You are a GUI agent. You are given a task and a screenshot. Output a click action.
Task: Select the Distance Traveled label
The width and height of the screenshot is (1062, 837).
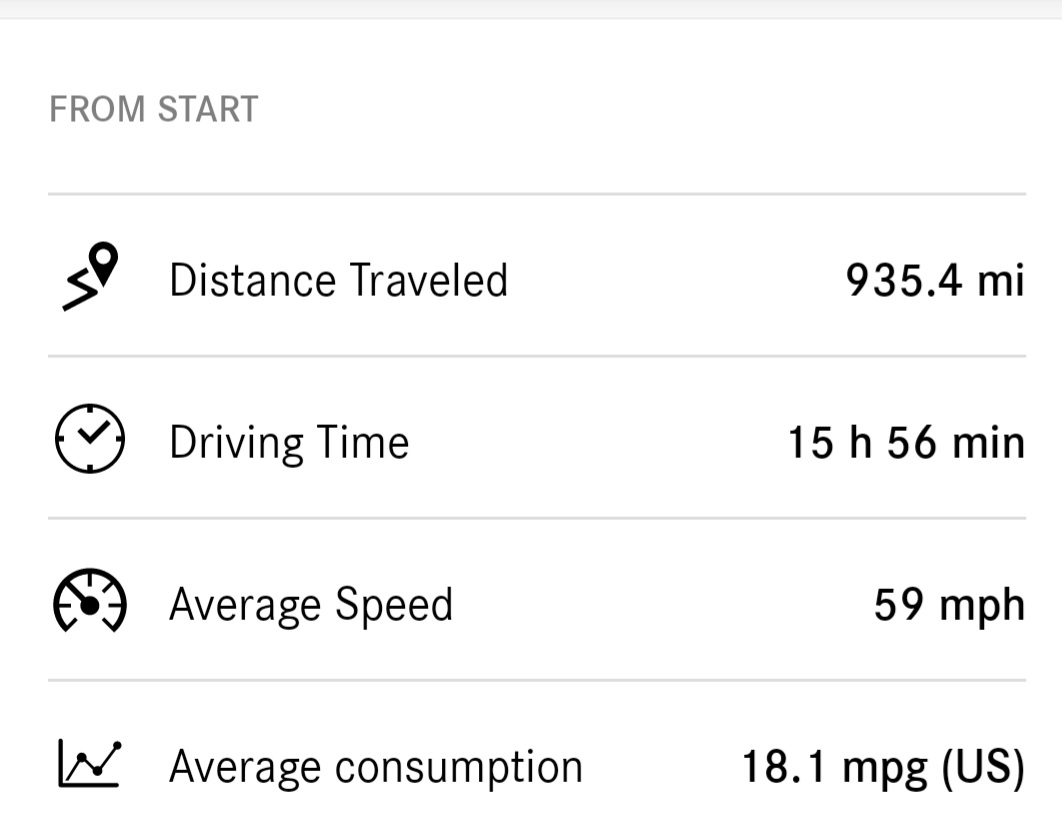coord(338,280)
